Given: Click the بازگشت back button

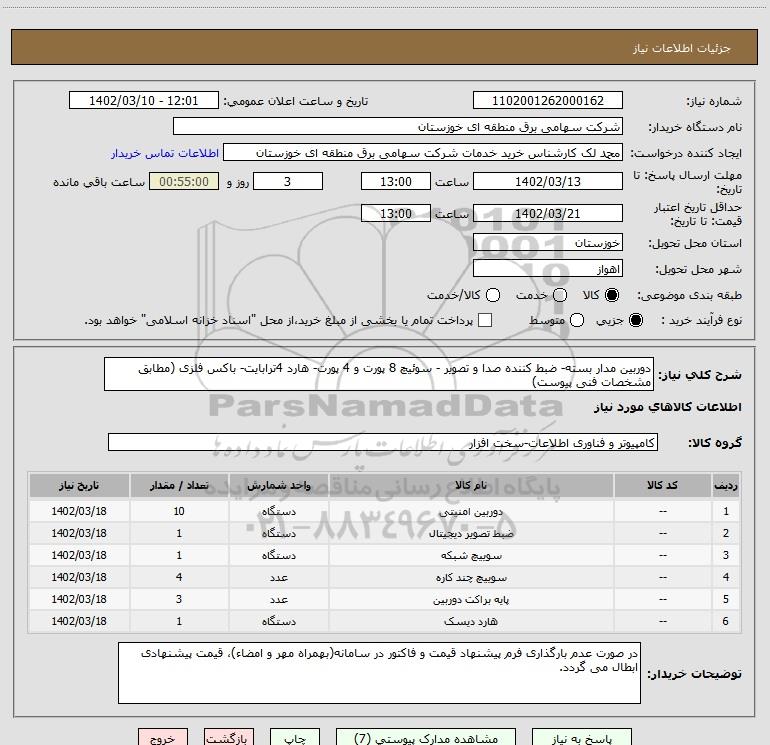Looking at the screenshot, I should pos(232,738).
